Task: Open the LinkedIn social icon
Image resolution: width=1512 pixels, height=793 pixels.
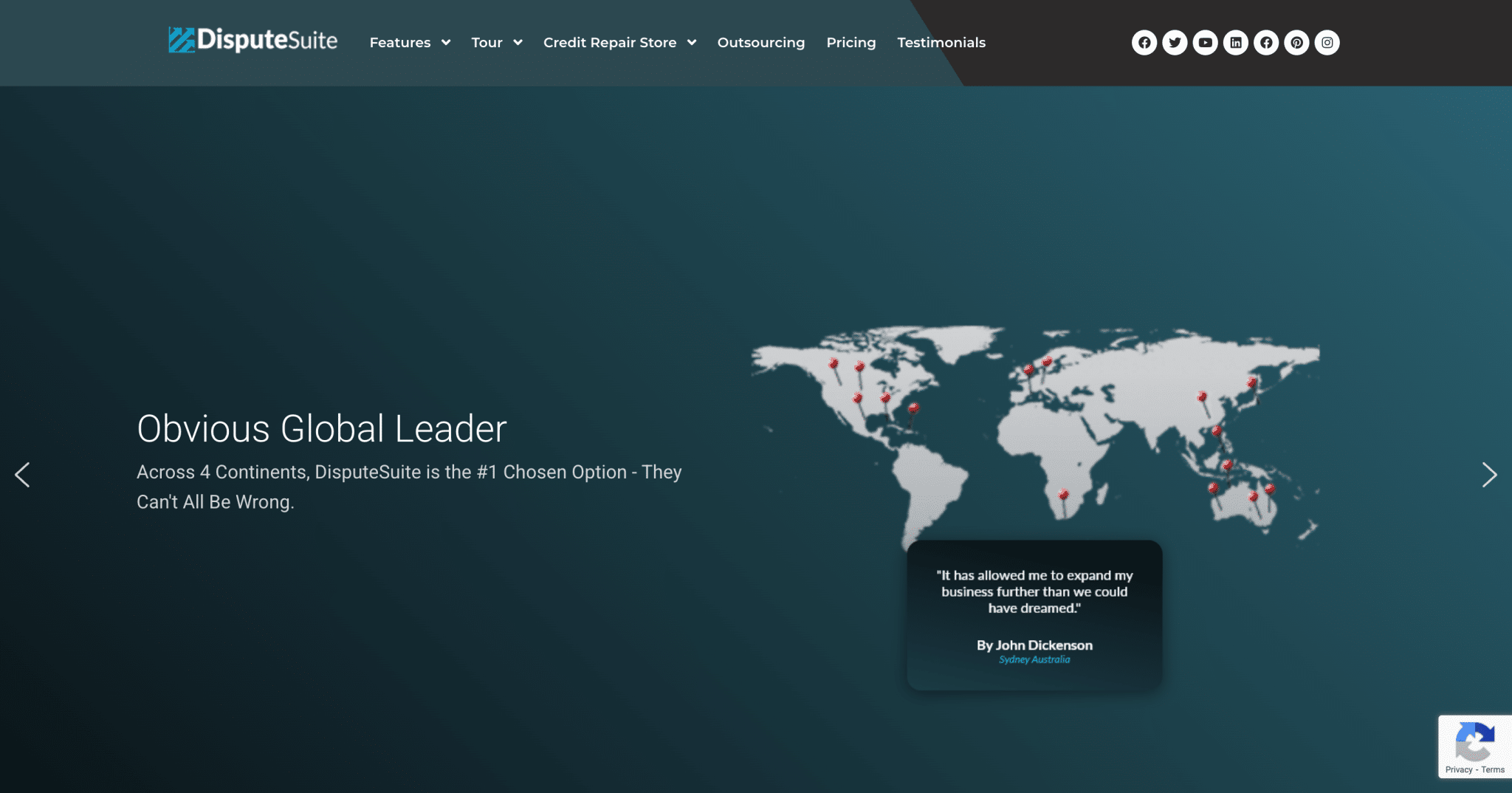Action: tap(1236, 43)
